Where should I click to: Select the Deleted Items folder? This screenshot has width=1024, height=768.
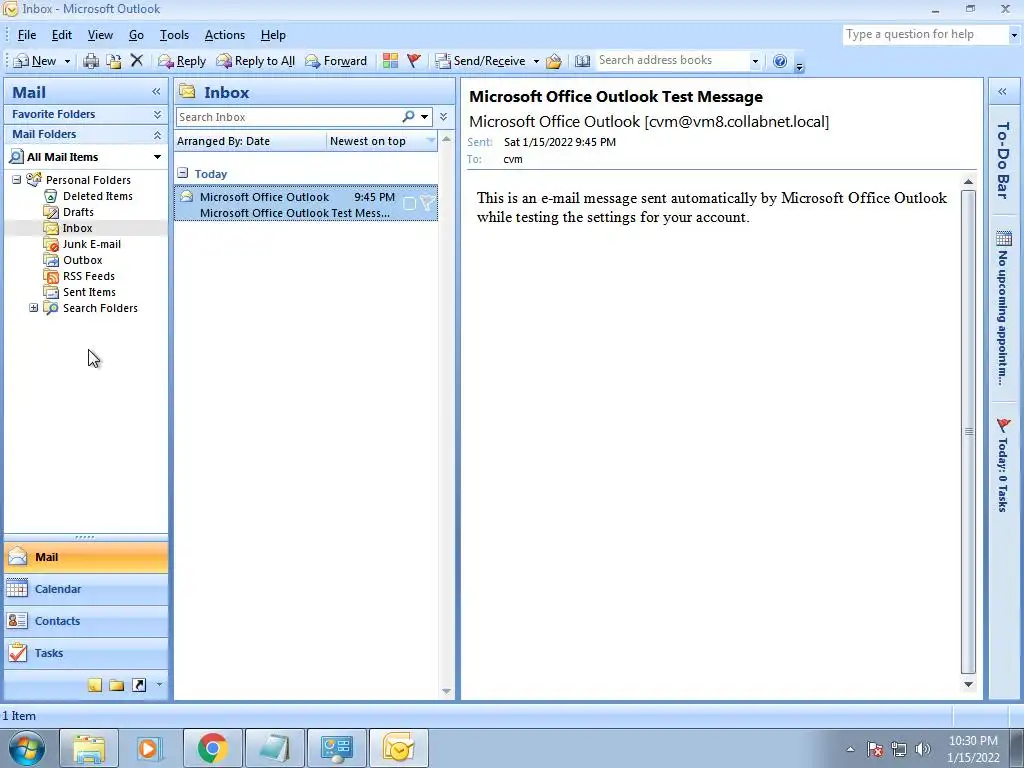click(x=97, y=196)
